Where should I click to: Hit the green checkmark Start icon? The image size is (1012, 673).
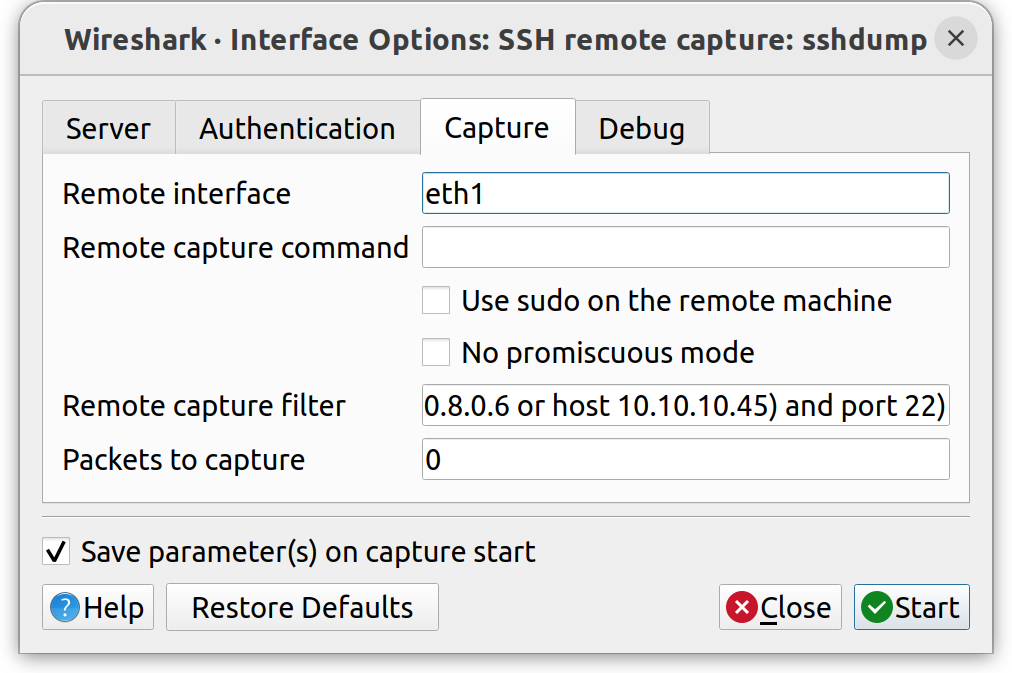[877, 608]
